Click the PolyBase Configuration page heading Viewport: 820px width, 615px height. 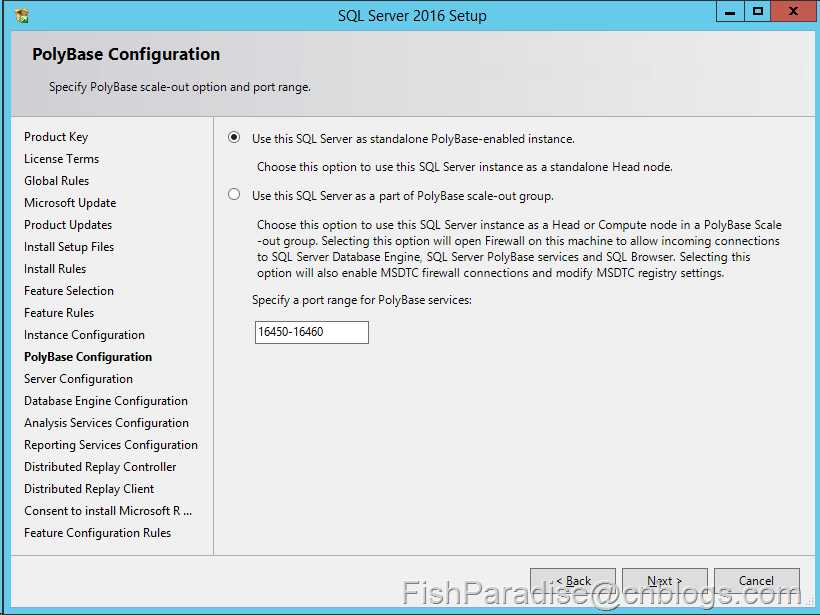click(x=126, y=54)
